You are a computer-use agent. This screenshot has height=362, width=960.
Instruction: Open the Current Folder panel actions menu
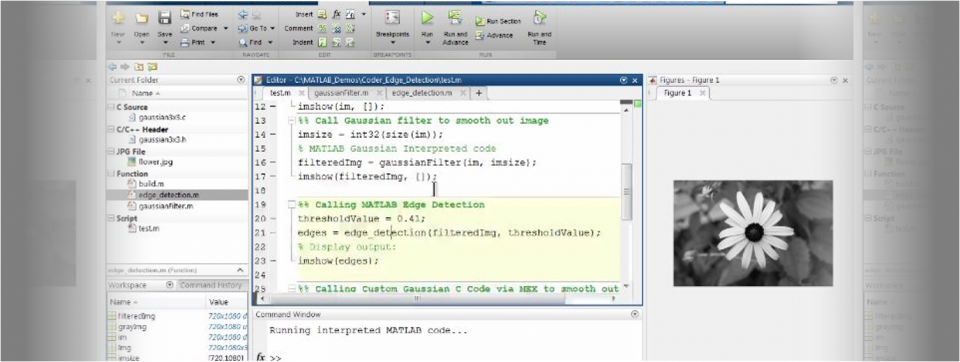241,80
